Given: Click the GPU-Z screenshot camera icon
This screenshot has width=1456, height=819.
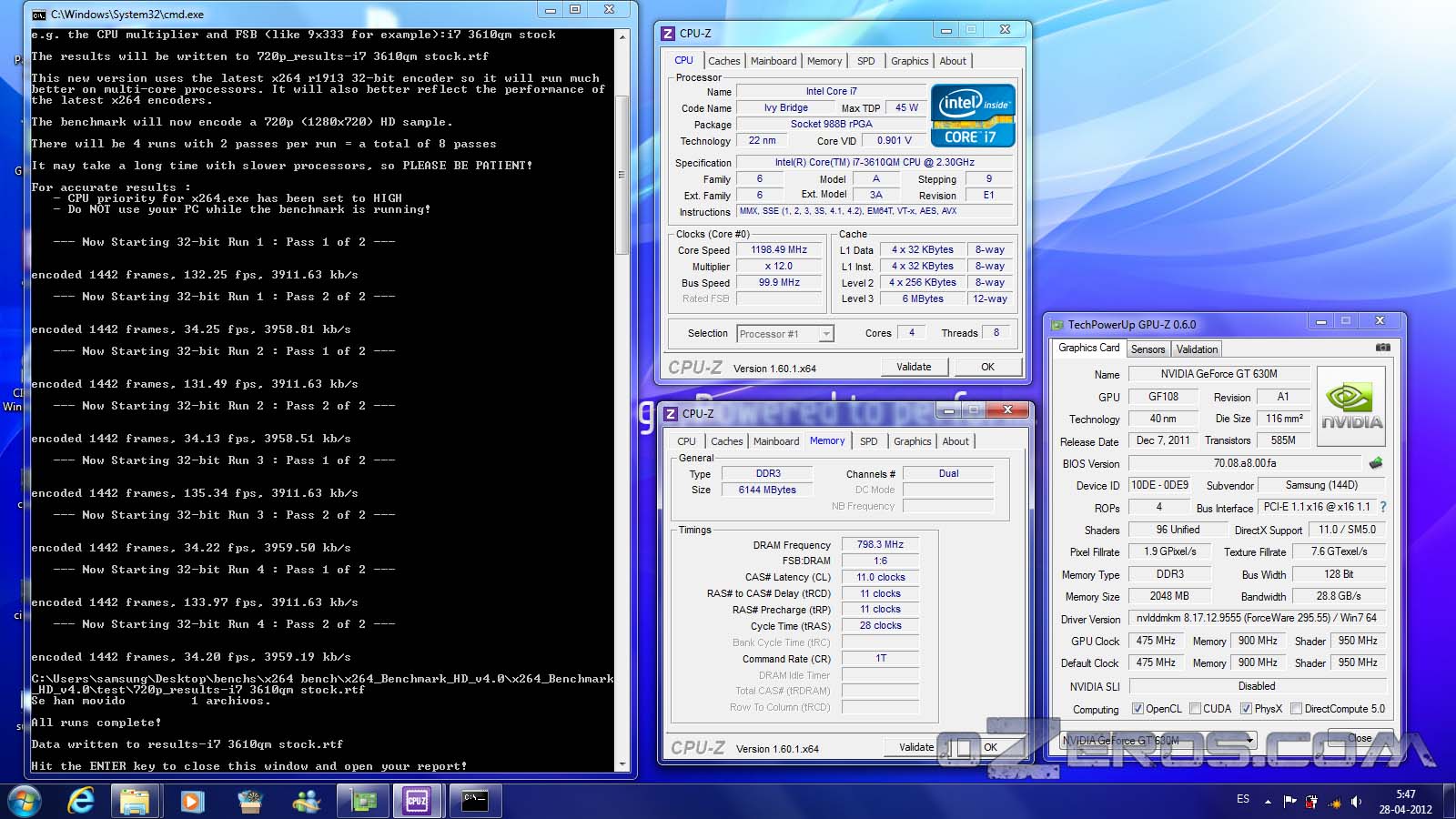Looking at the screenshot, I should click(x=1382, y=348).
